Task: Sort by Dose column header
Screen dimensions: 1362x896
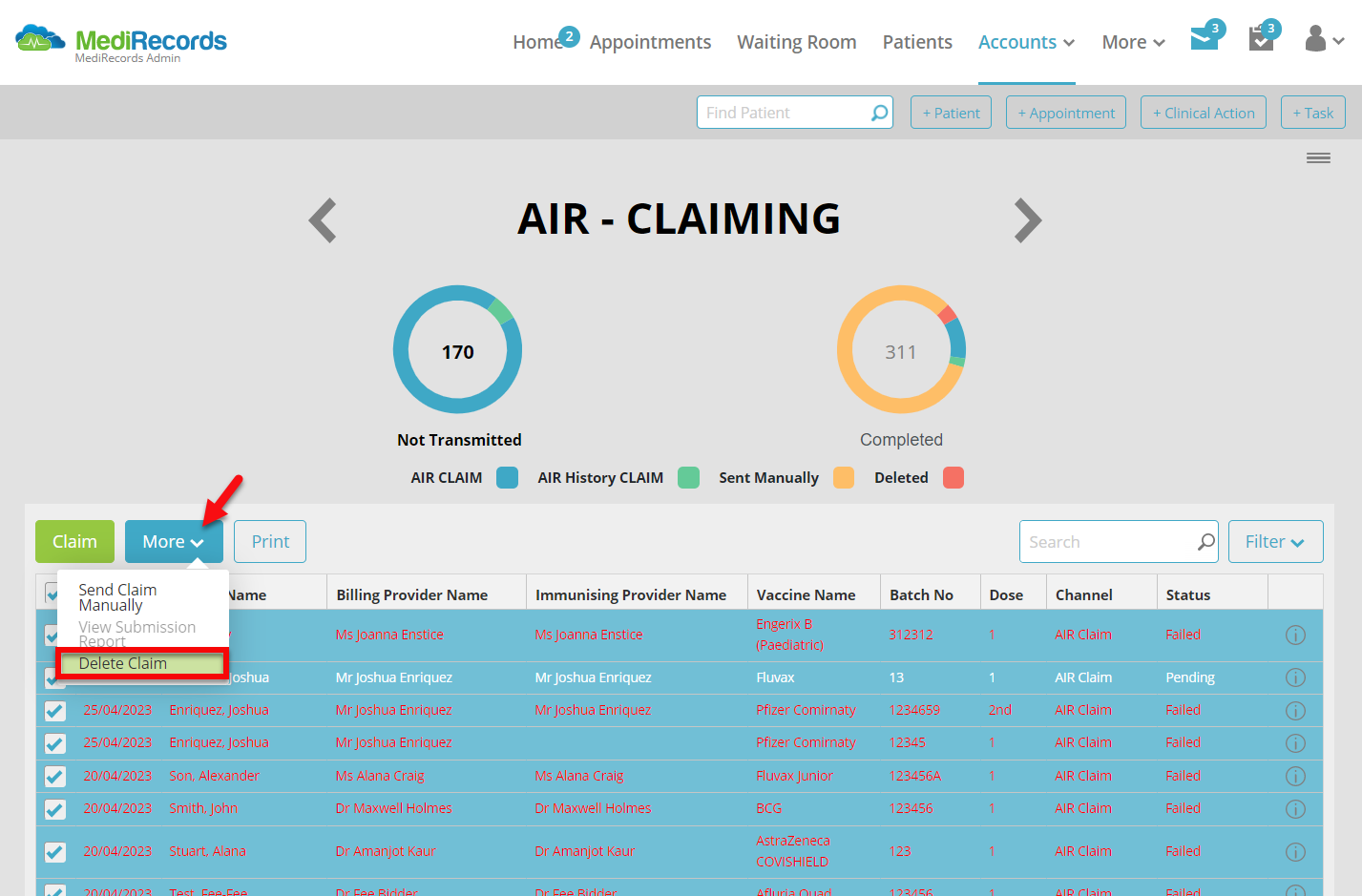Action: click(x=1006, y=594)
